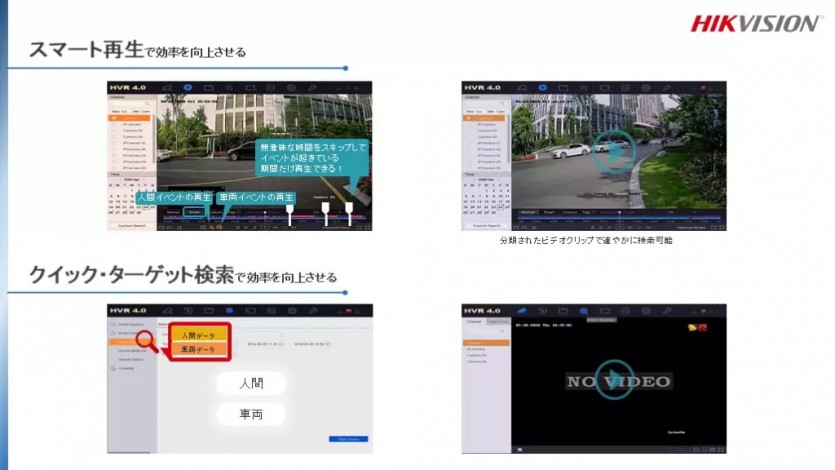Click the red magnifying glass icon
Image resolution: width=835 pixels, height=470 pixels.
coord(147,341)
